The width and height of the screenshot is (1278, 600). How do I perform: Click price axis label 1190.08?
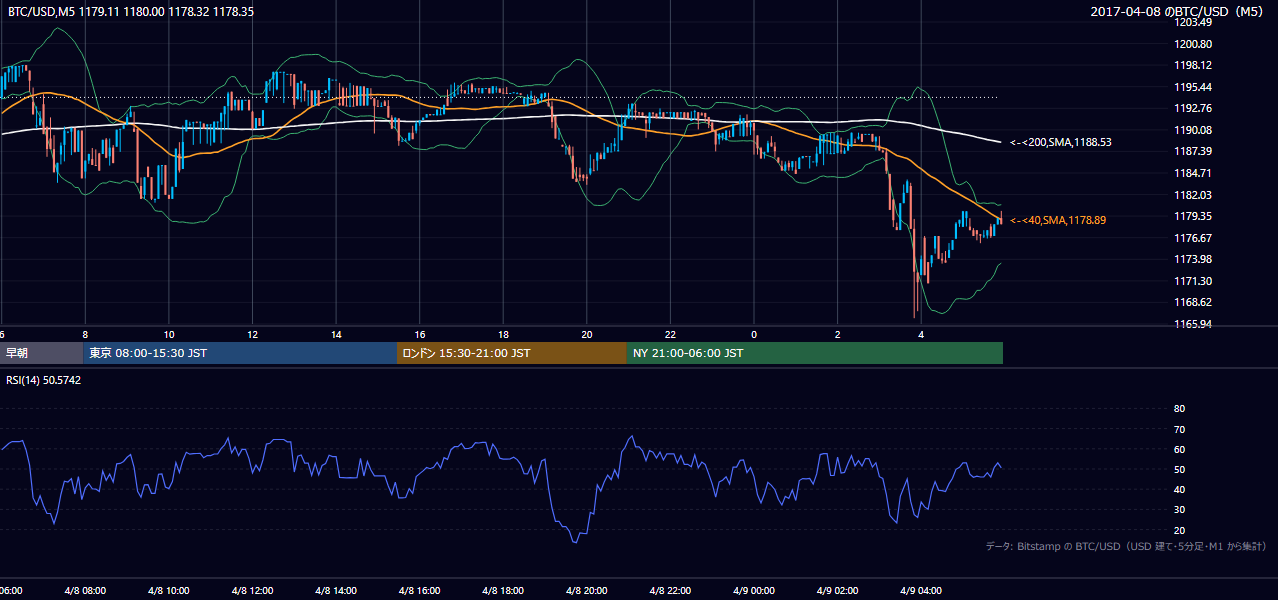1192,130
